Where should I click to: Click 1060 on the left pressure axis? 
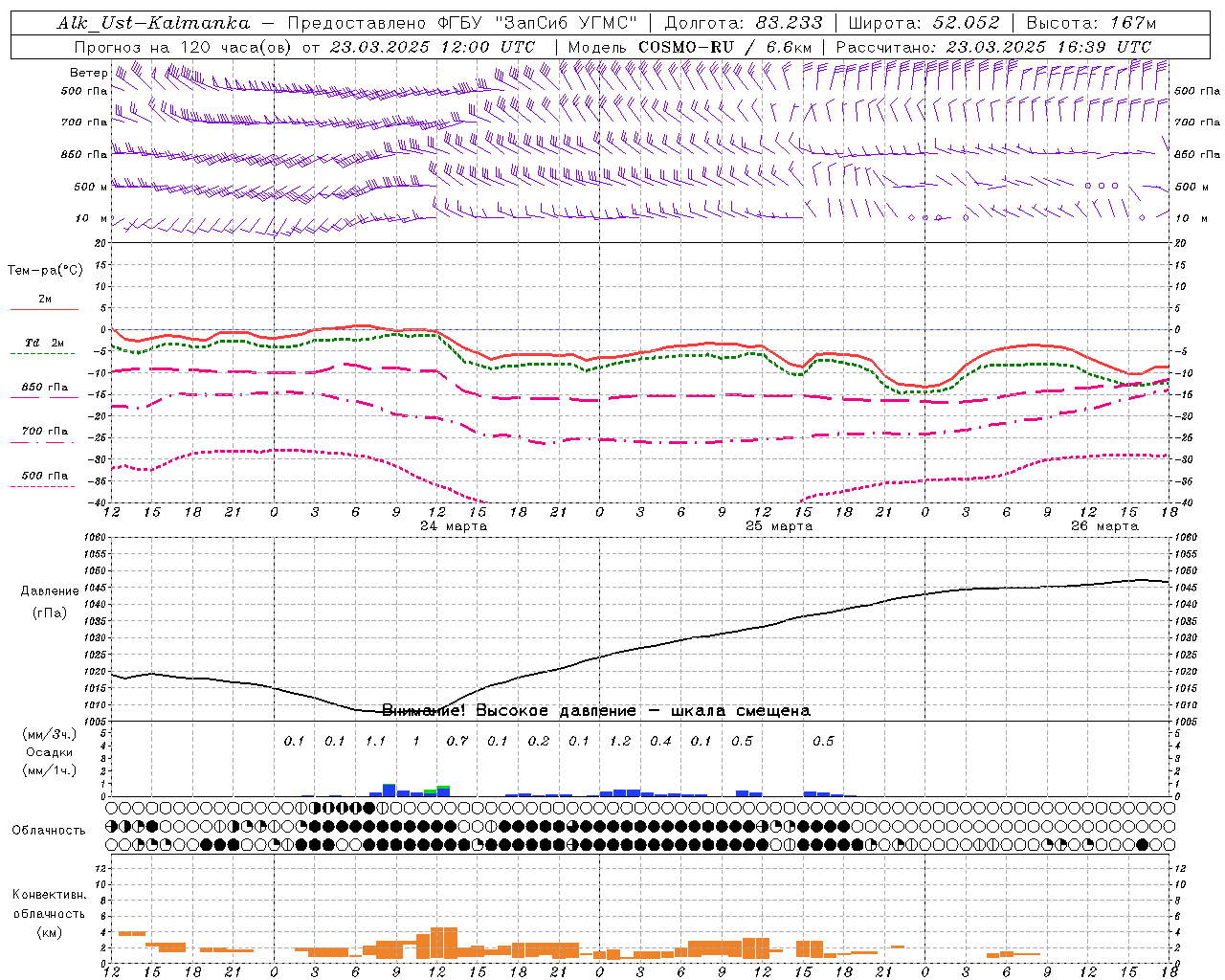coord(97,538)
